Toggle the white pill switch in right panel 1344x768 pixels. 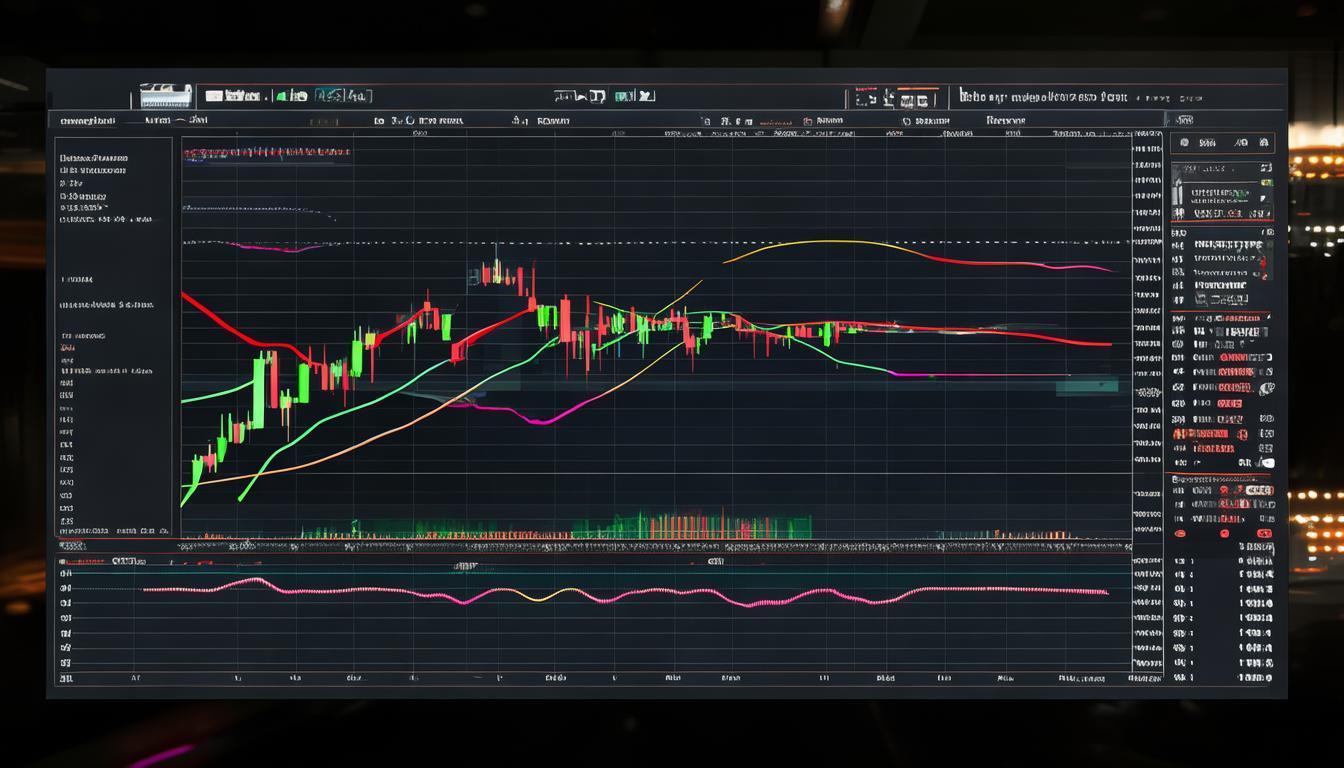point(1267,463)
